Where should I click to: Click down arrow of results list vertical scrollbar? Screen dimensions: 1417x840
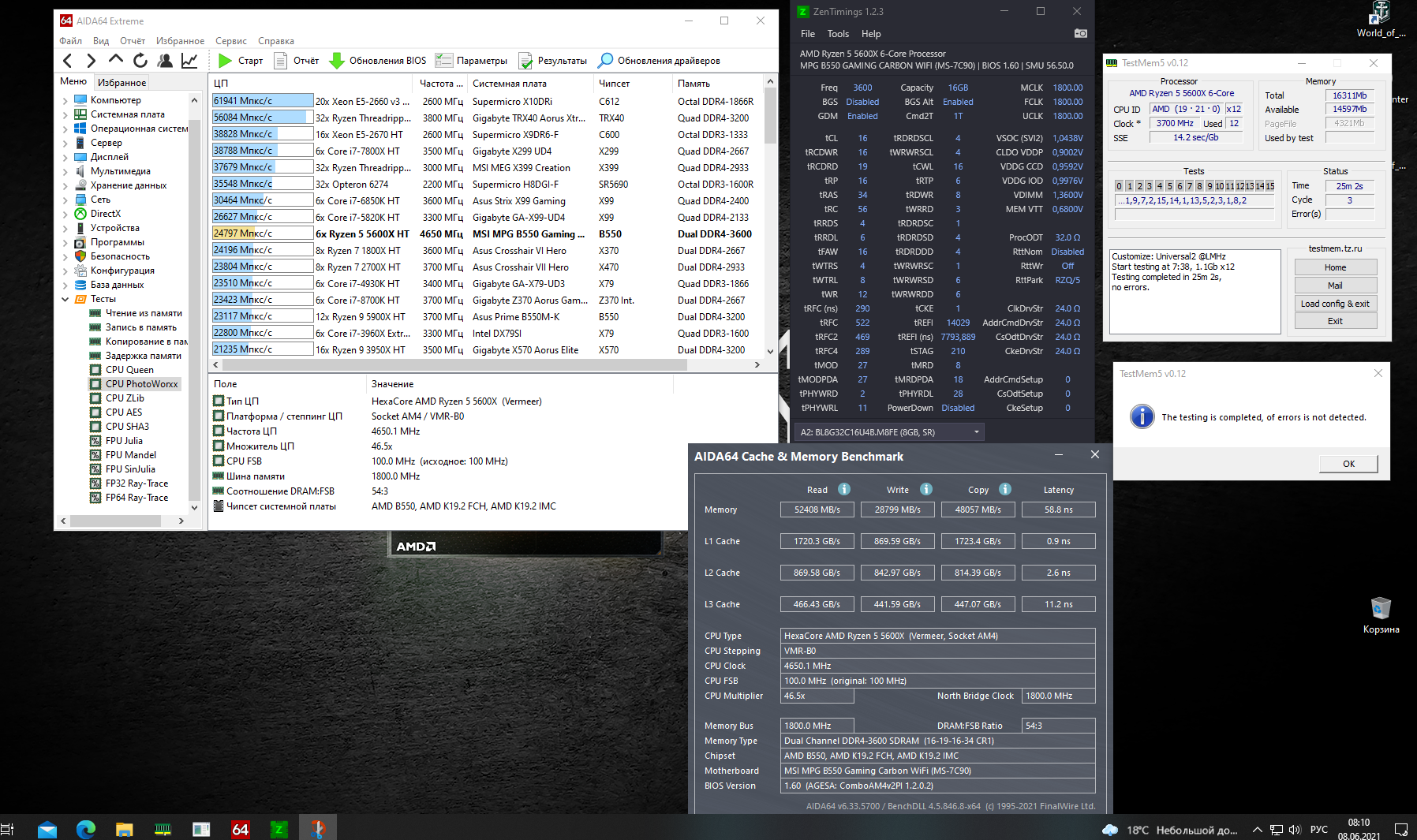click(x=771, y=351)
